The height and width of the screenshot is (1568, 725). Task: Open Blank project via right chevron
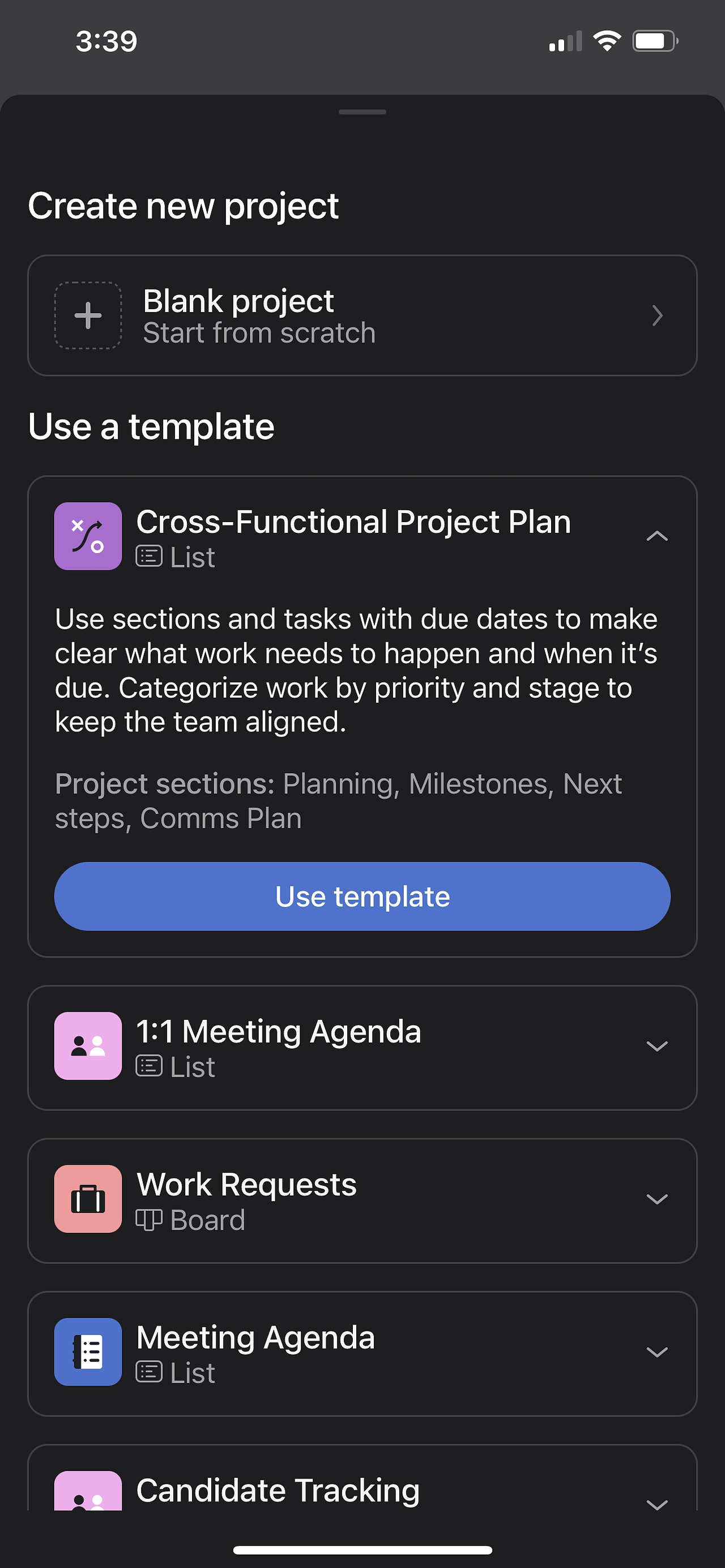point(657,315)
